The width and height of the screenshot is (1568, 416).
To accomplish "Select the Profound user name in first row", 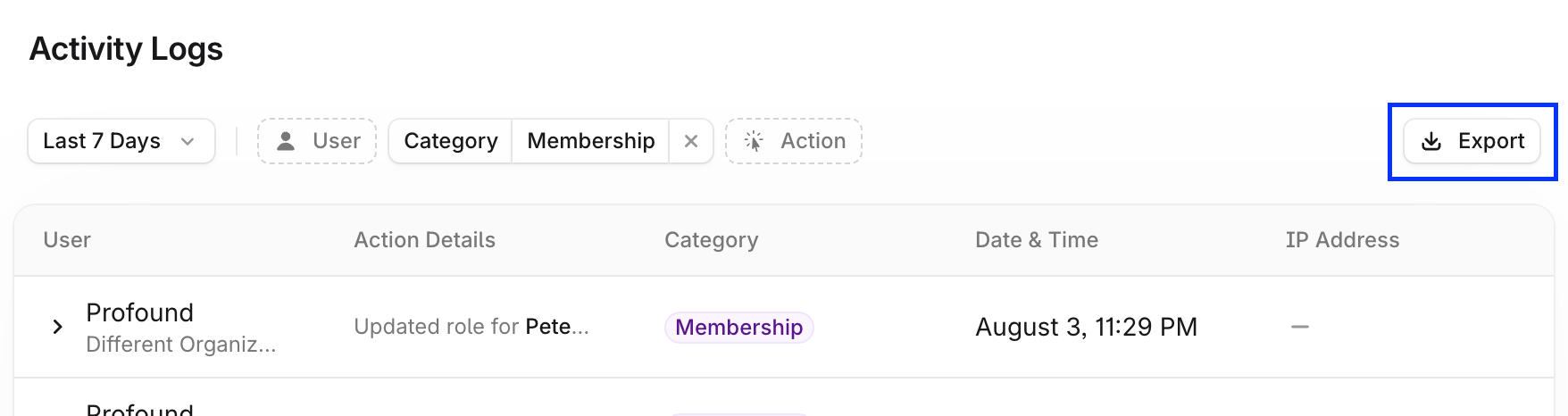I will click(x=140, y=312).
